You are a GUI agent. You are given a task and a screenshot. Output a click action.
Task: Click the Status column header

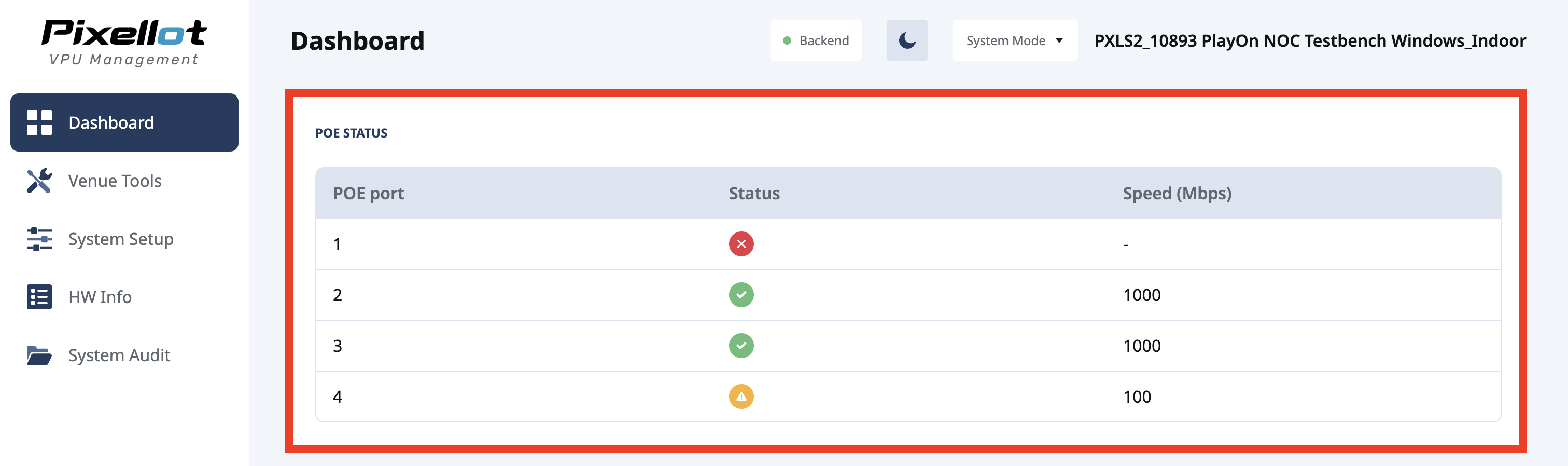click(x=754, y=194)
